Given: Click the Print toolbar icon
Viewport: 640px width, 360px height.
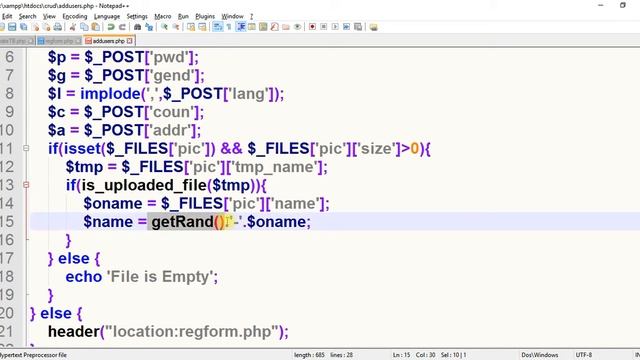Looking at the screenshot, I should click(58, 27).
